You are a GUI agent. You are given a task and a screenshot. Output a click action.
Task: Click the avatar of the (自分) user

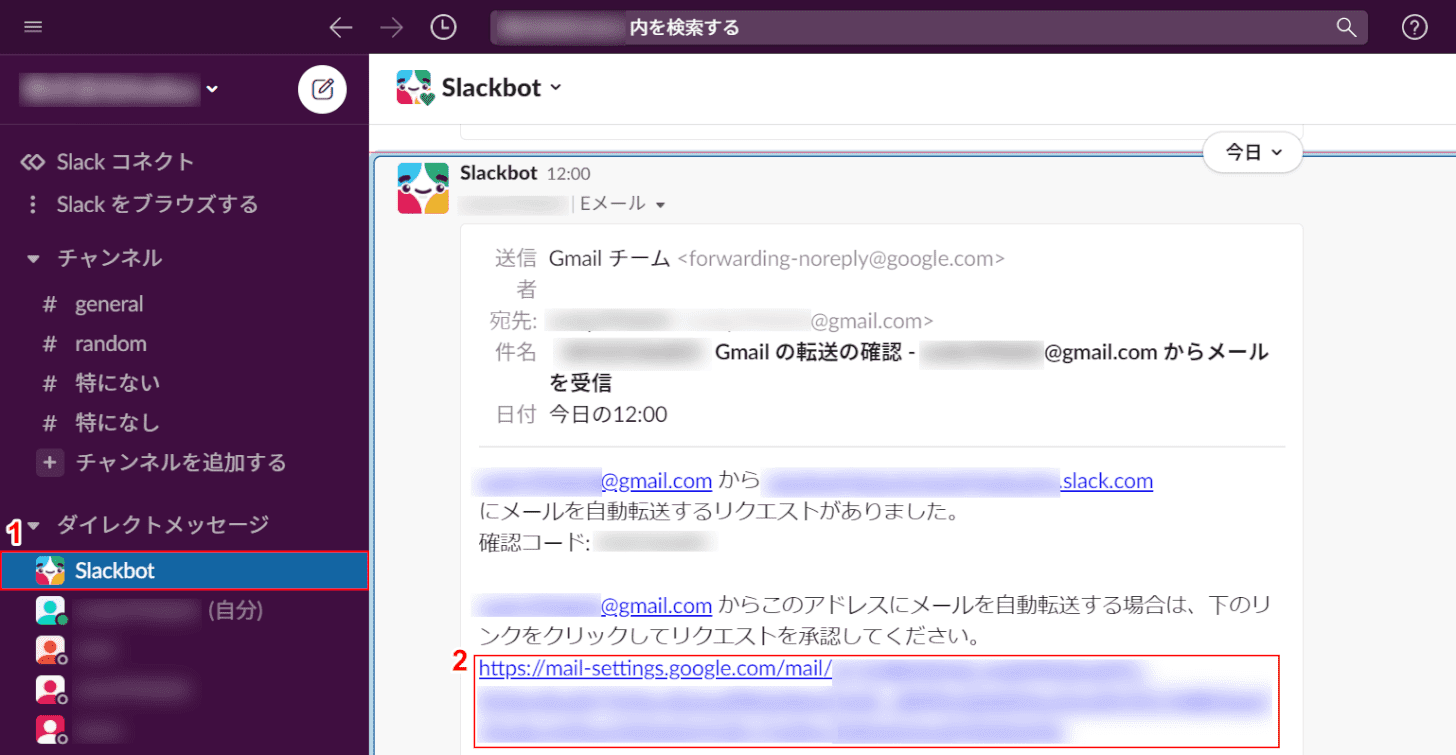[x=50, y=610]
